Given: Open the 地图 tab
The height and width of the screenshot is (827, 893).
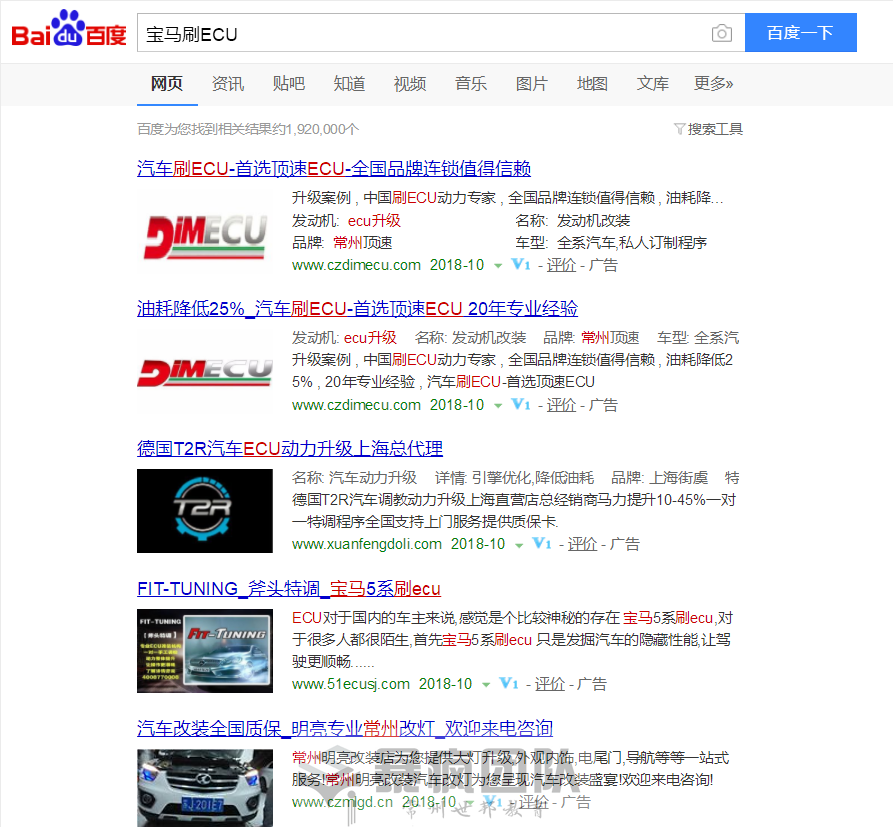Looking at the screenshot, I should click(x=592, y=84).
